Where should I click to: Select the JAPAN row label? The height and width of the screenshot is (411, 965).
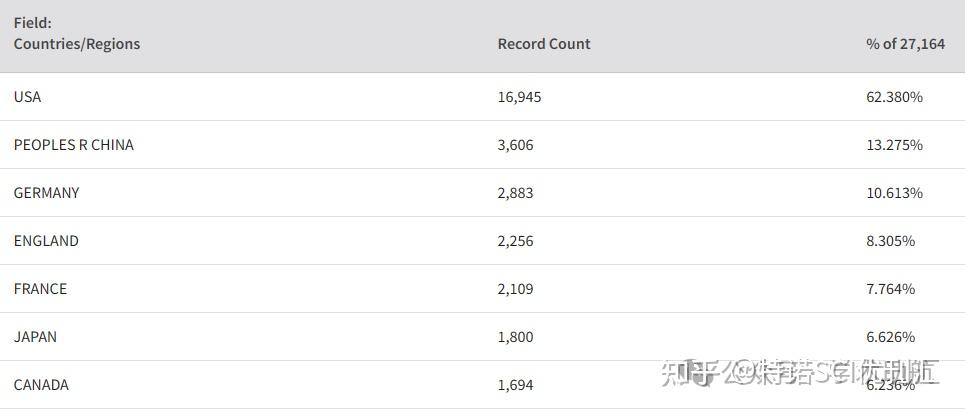[x=35, y=337]
